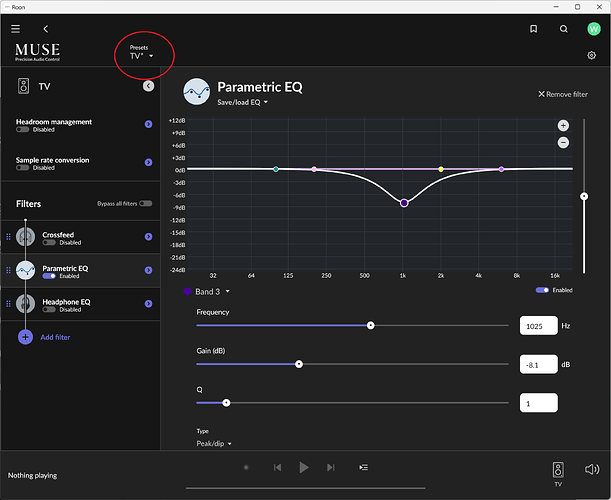
Task: Click Remove filter
Action: 563,94
